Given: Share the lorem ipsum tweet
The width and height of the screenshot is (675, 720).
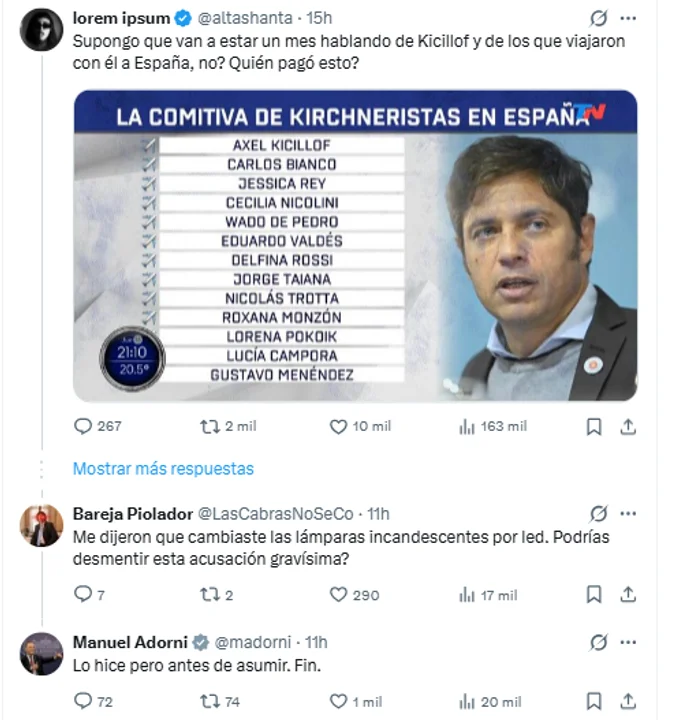Looking at the screenshot, I should [x=628, y=426].
